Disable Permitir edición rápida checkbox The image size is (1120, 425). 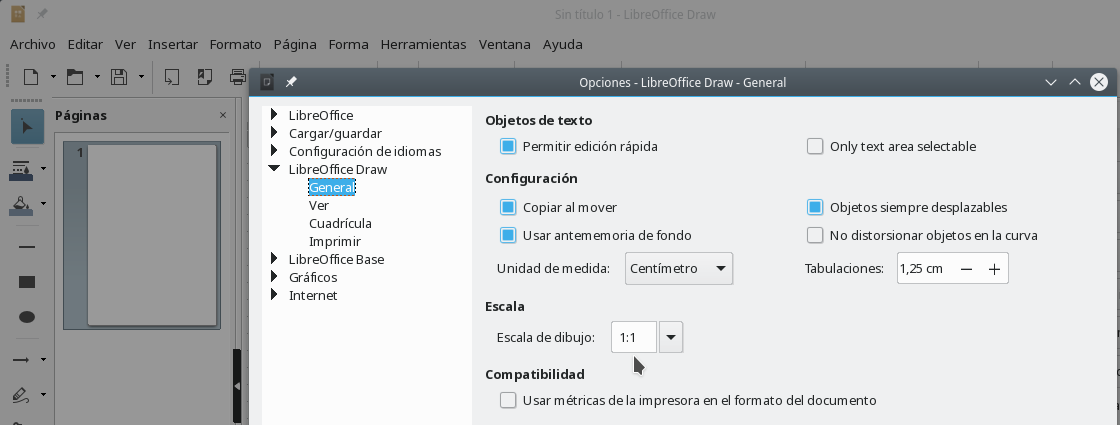click(x=508, y=146)
